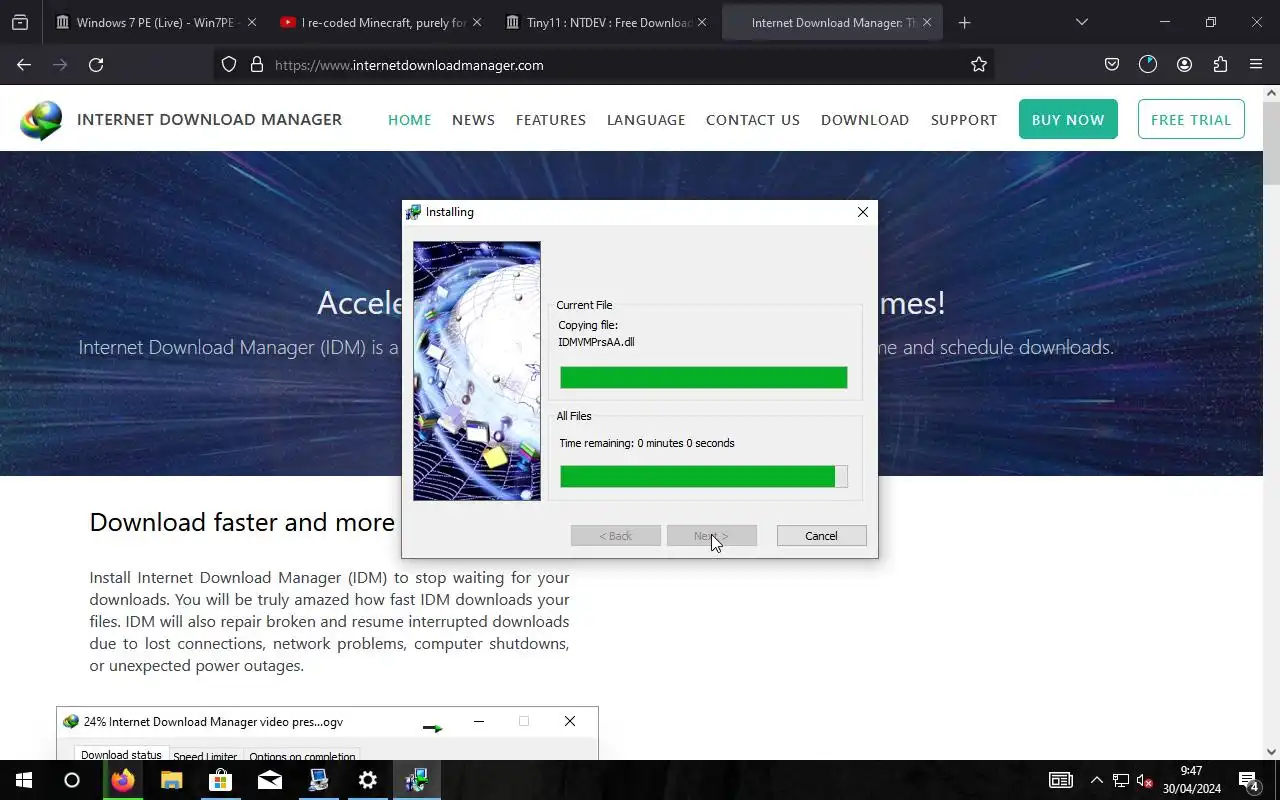
Task: Click the tracking protection shield icon
Action: click(x=229, y=64)
